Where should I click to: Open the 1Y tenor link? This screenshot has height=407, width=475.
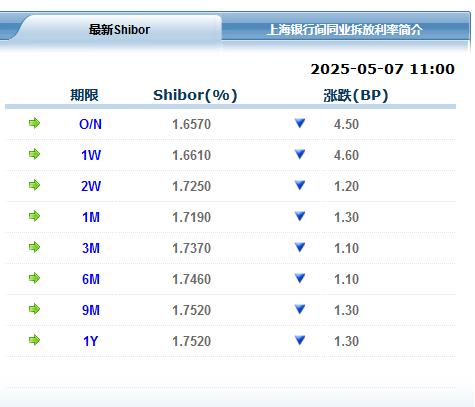(x=91, y=341)
